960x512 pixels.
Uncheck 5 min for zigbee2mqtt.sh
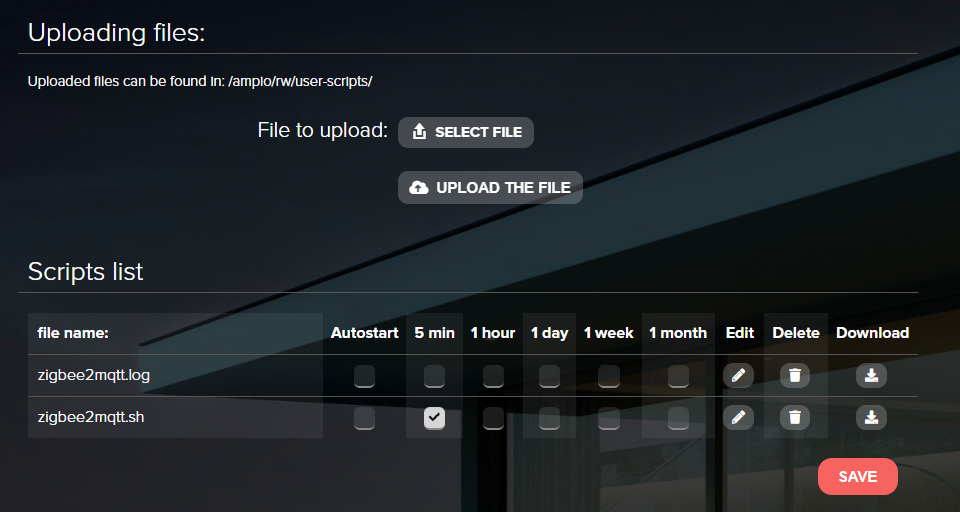434,418
